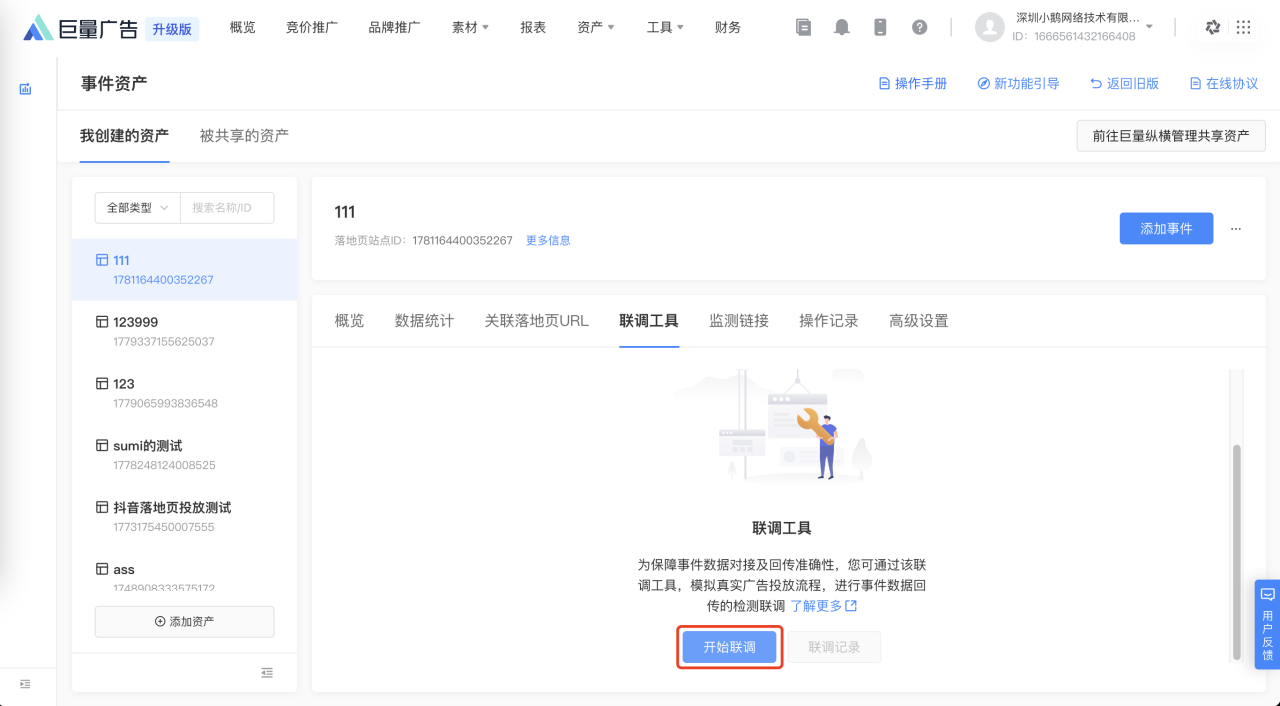Click the table icon beside asset ass
1280x706 pixels.
pyautogui.click(x=101, y=569)
